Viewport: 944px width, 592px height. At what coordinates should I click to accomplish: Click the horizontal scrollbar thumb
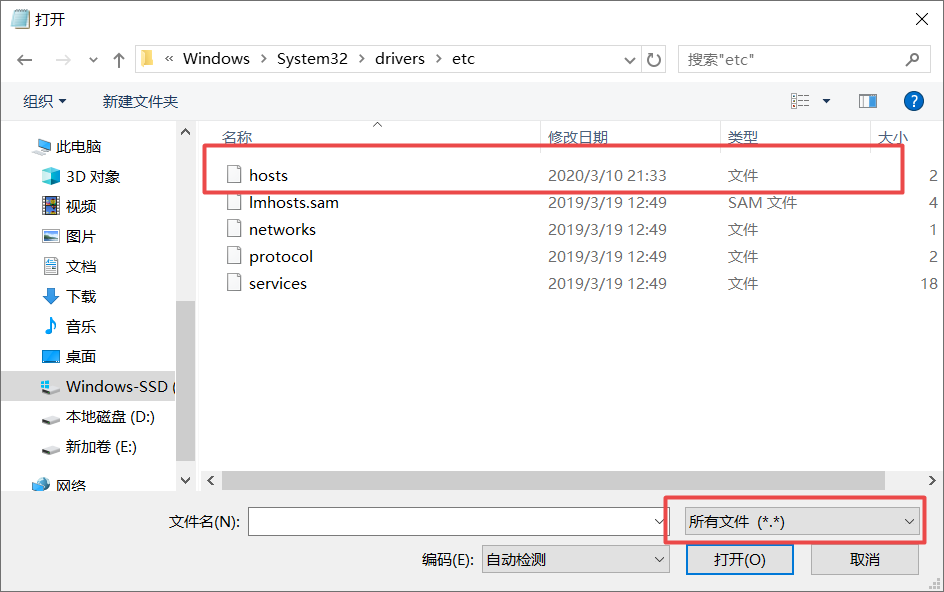click(x=553, y=480)
